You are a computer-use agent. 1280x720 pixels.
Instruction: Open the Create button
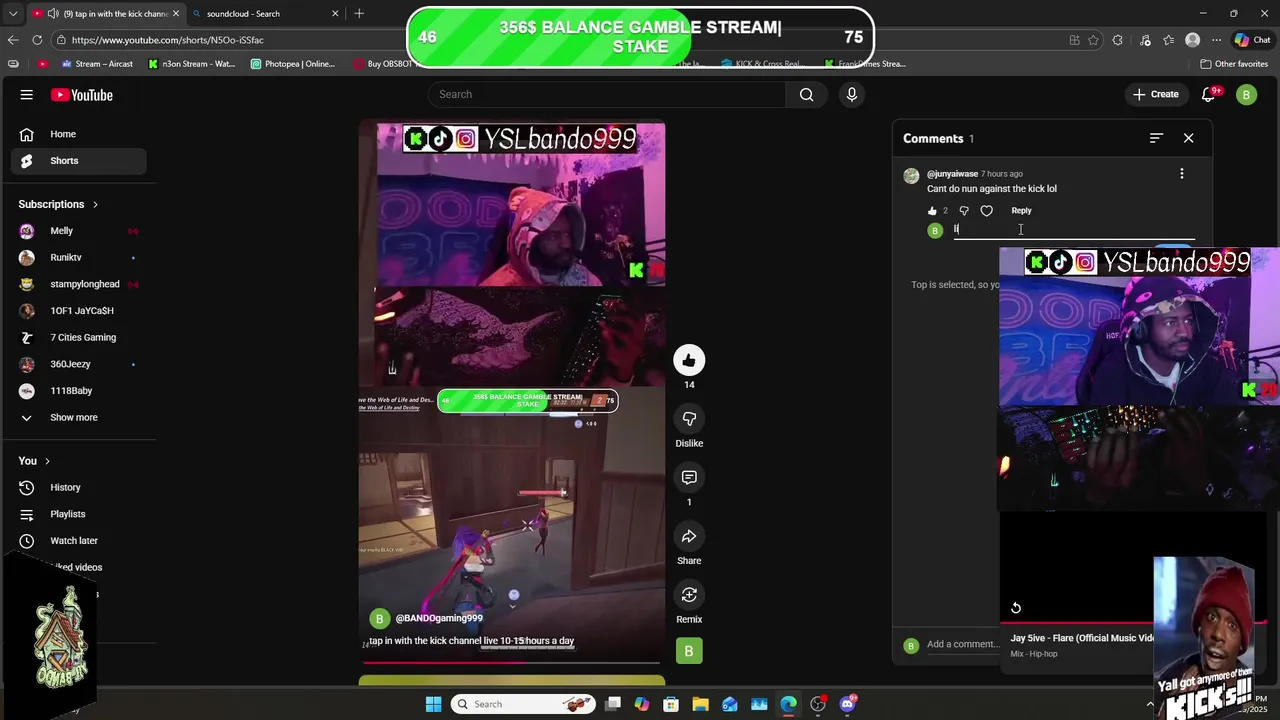click(1155, 94)
